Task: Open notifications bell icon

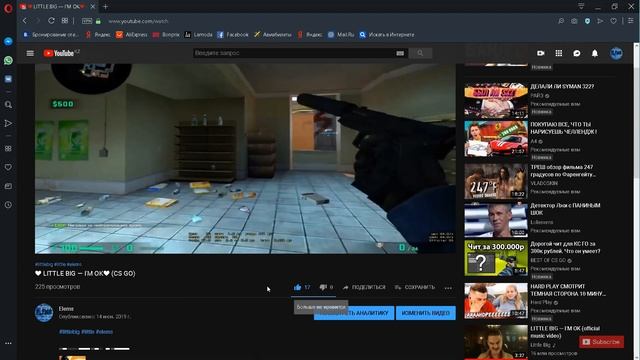Action: 595,53
